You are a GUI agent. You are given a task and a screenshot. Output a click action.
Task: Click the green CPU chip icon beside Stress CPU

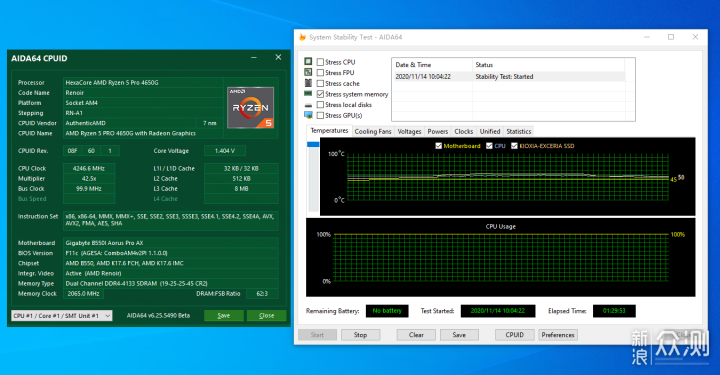(308, 62)
